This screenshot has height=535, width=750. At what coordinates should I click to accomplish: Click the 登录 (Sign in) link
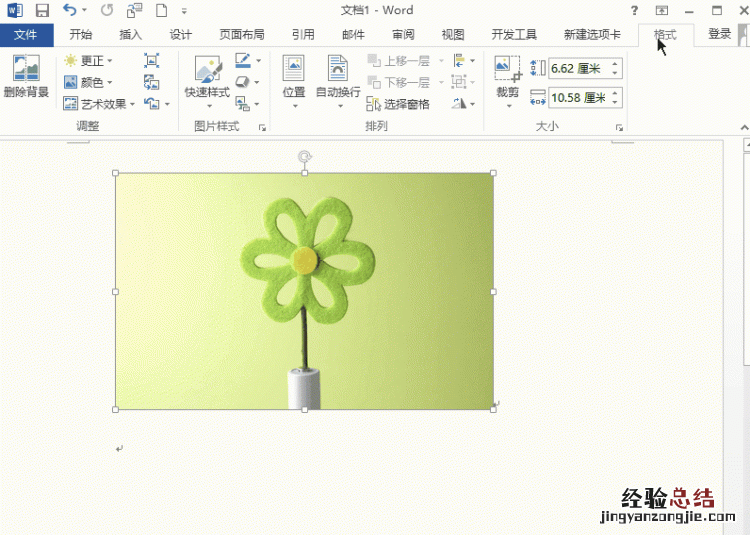[x=719, y=34]
